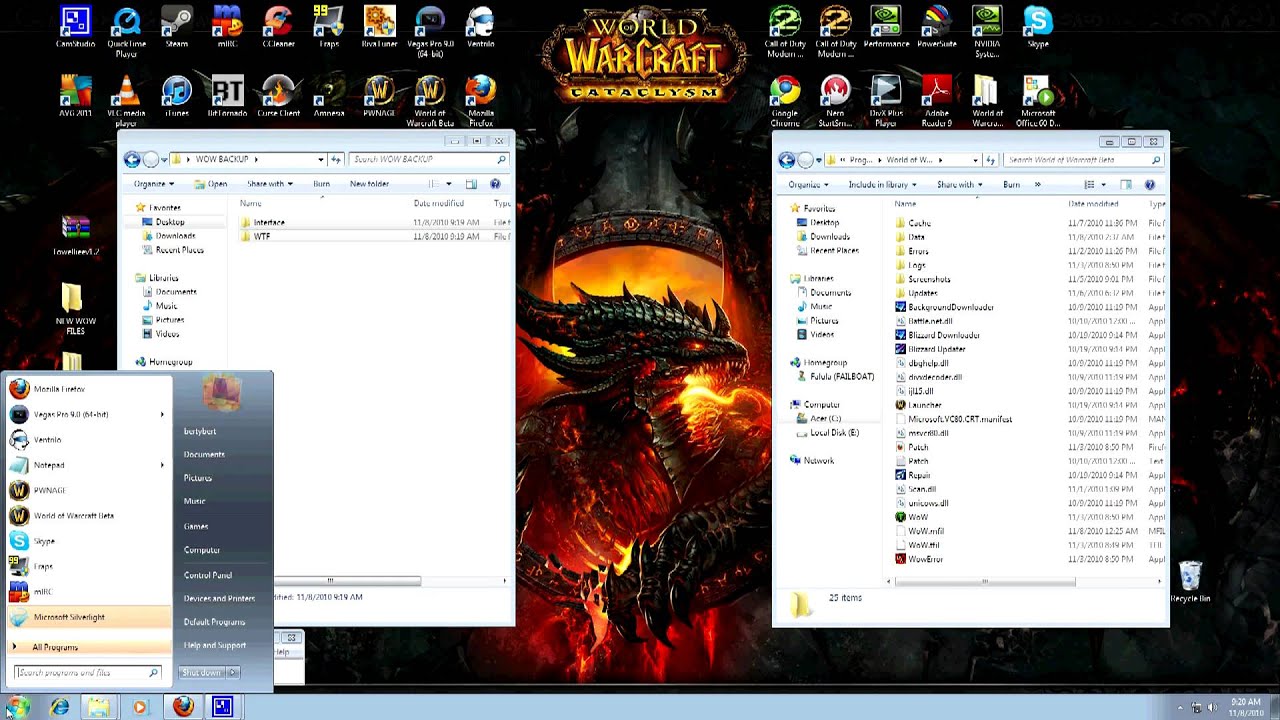Open RivaTuner desktop icon
Image resolution: width=1280 pixels, height=720 pixels.
[x=379, y=27]
